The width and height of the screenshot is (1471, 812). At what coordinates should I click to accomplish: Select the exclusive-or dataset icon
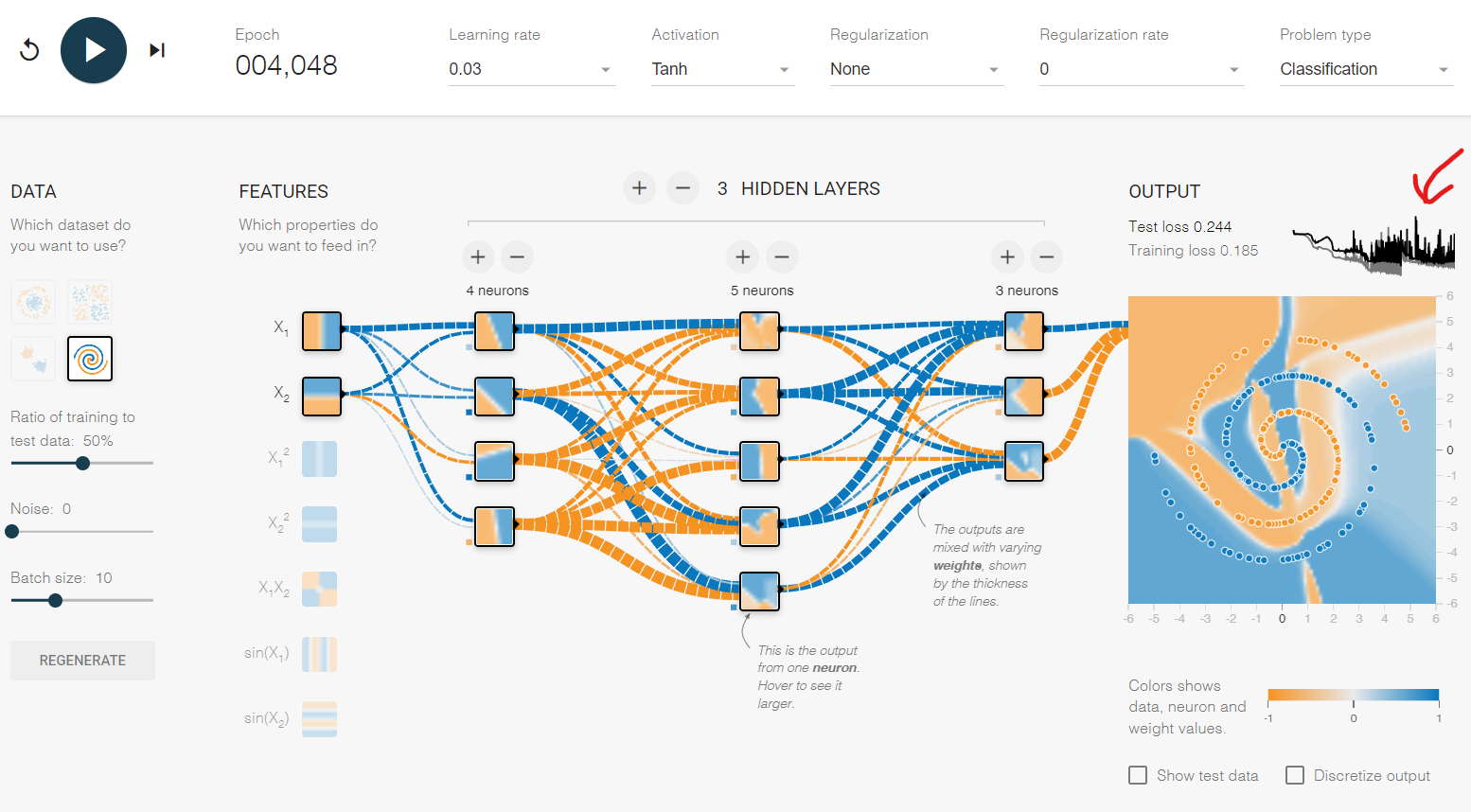point(90,302)
